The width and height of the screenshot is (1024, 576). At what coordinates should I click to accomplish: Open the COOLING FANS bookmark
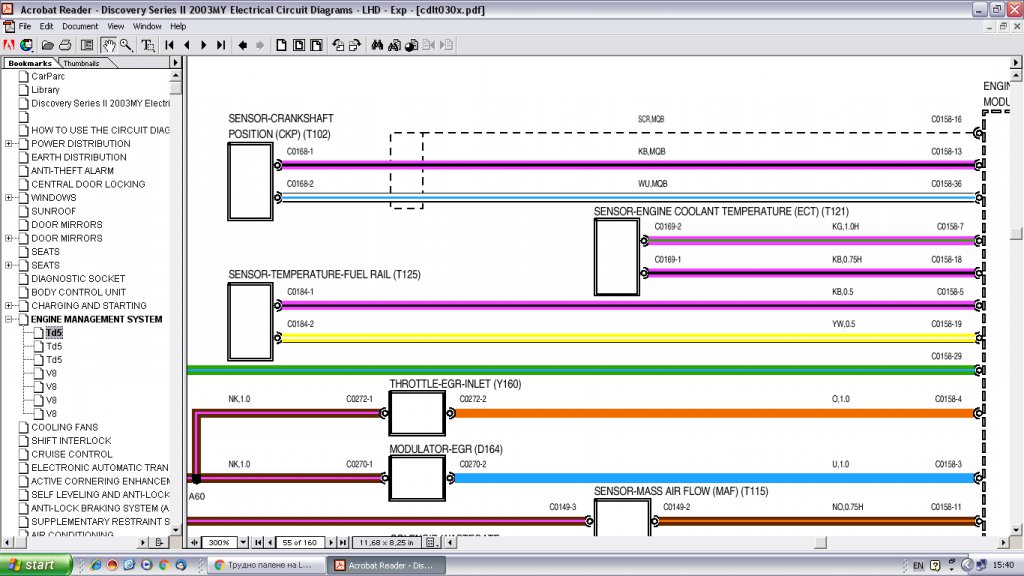coord(64,427)
